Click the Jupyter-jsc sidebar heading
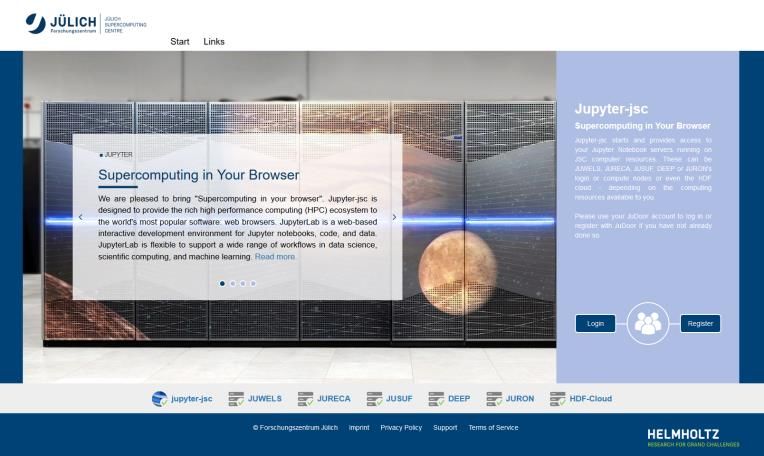 pos(611,109)
